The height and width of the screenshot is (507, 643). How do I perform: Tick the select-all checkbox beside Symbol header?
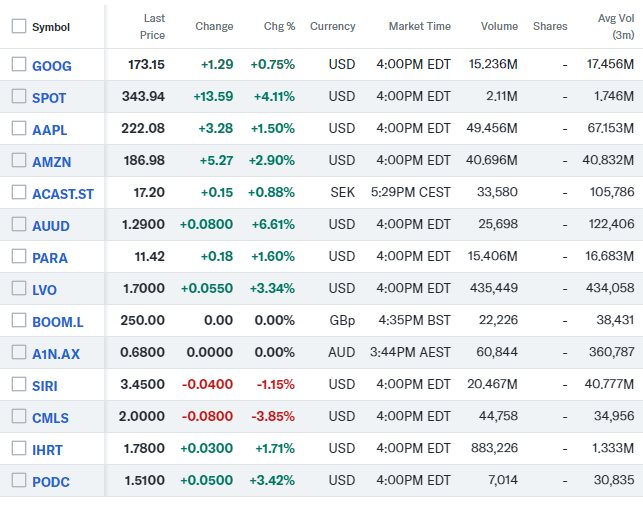pos(19,27)
